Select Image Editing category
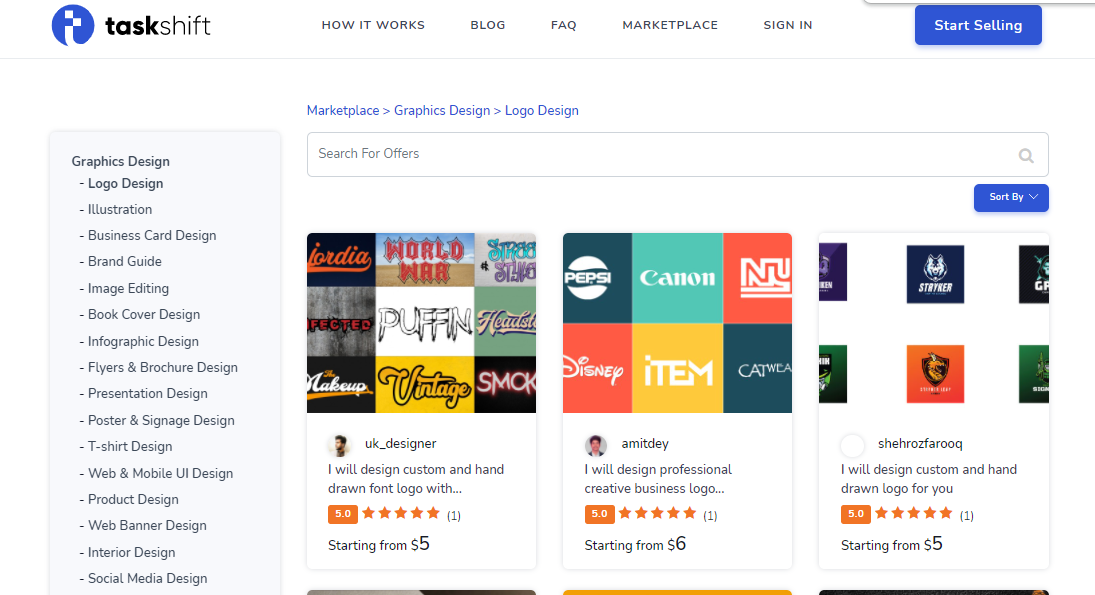Viewport: 1095px width, 595px height. click(x=128, y=288)
